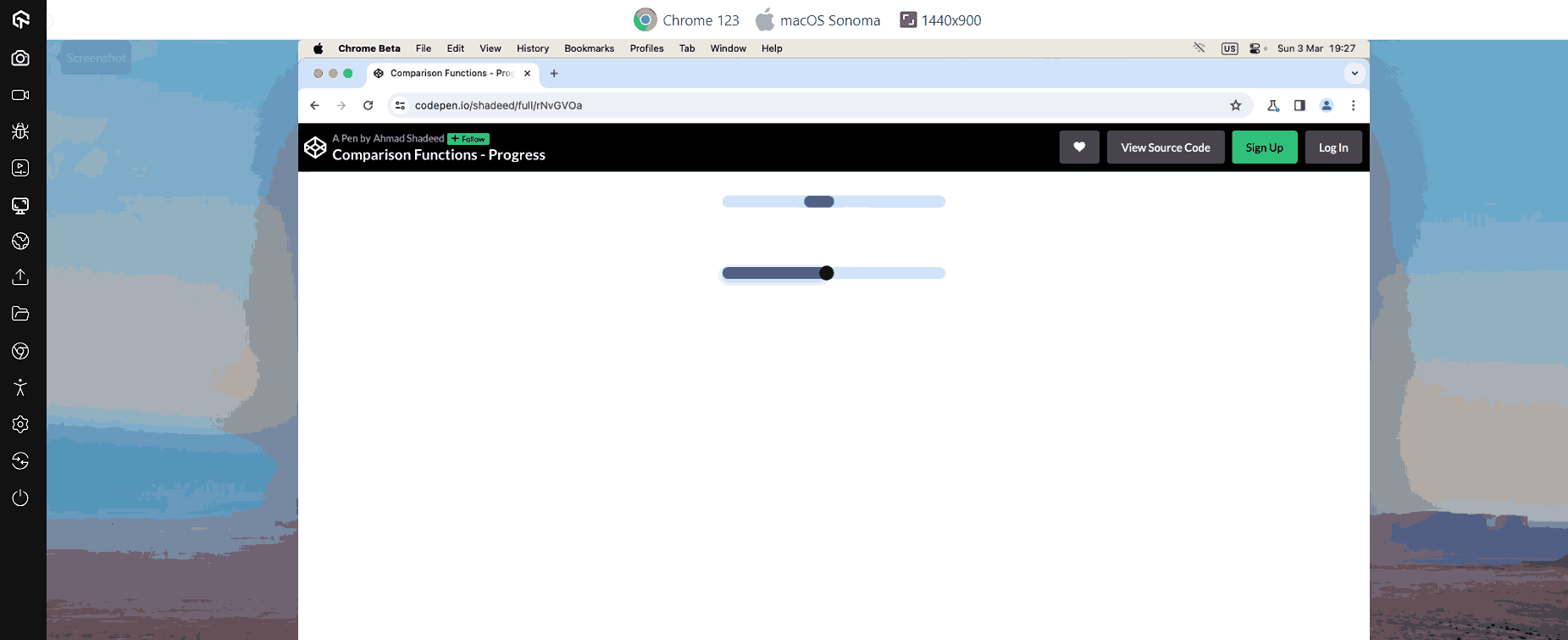
Task: Open the View menu
Action: tap(490, 48)
